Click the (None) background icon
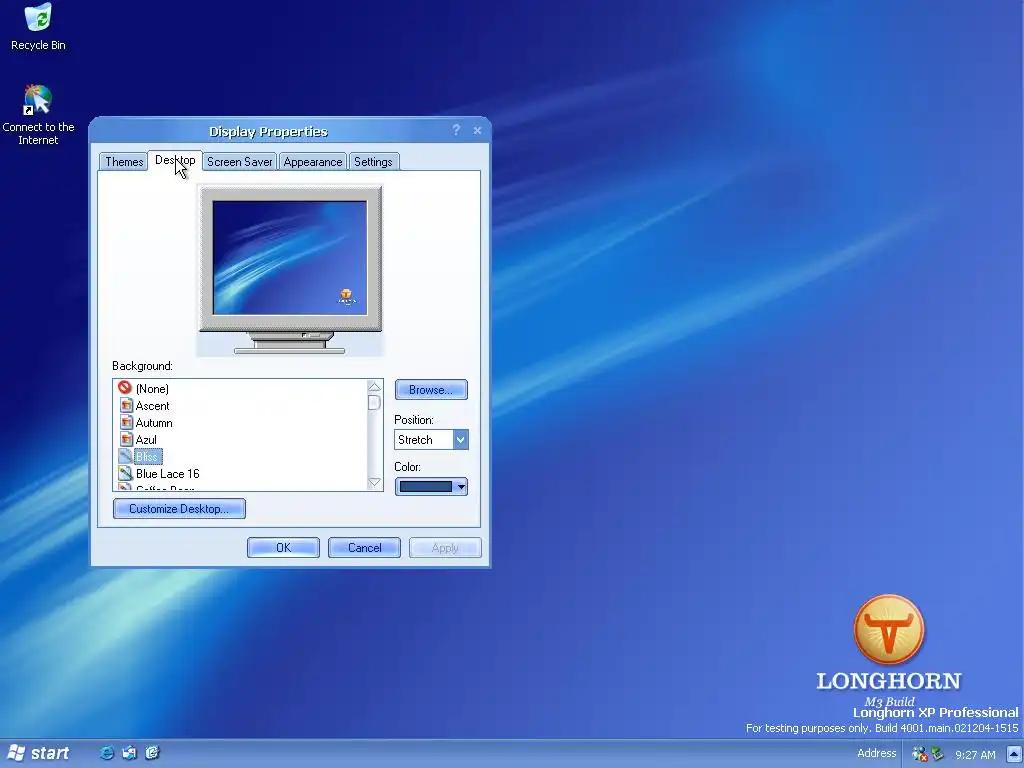Viewport: 1024px width, 768px height. [125, 388]
